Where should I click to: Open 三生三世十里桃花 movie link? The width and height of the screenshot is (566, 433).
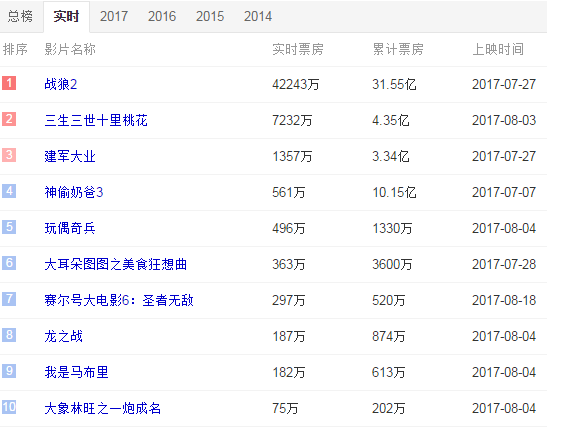[x=96, y=121]
